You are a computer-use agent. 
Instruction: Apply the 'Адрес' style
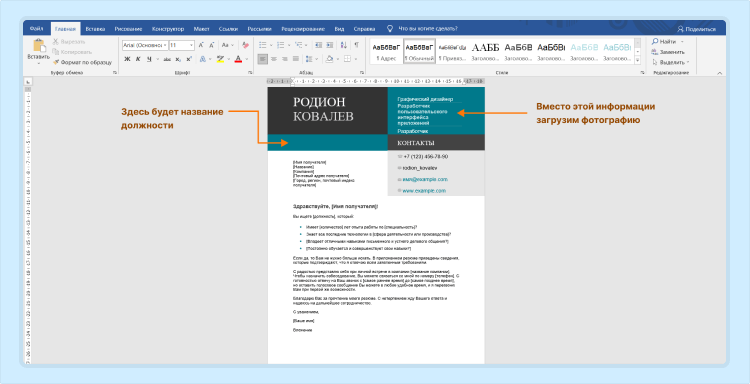[x=386, y=52]
